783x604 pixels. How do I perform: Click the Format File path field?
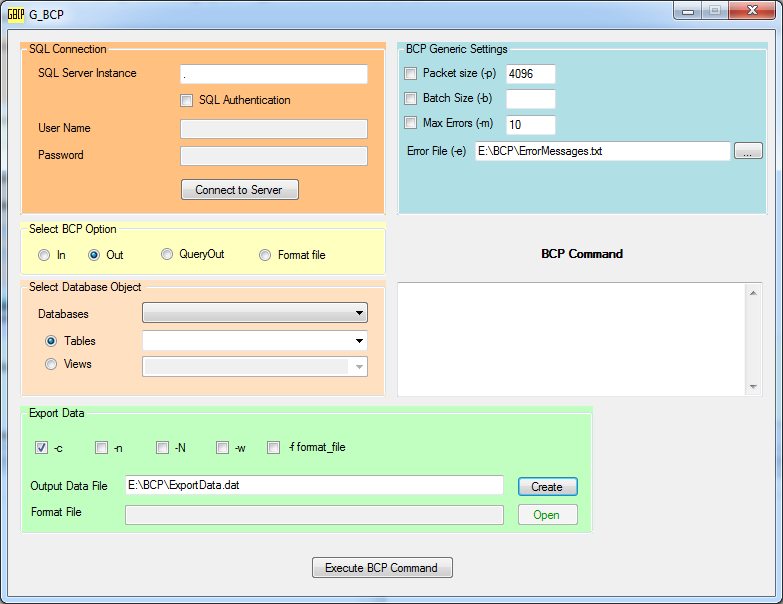click(314, 515)
